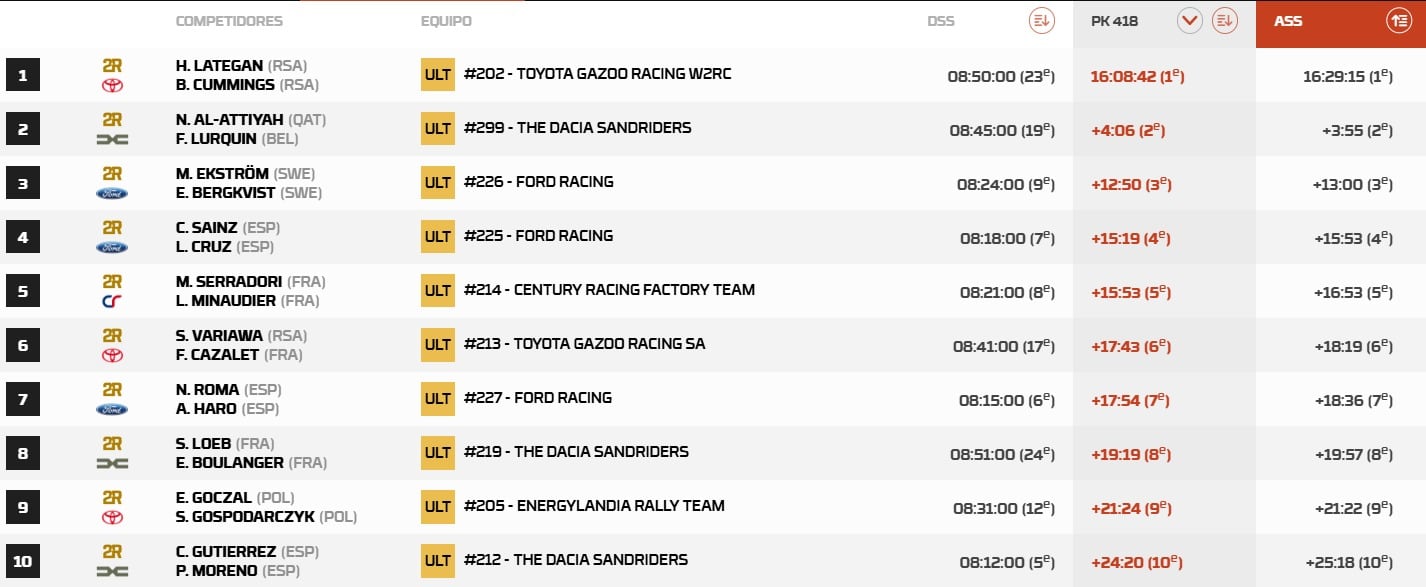Click the Ford logo beside M. Ekström

click(x=112, y=193)
